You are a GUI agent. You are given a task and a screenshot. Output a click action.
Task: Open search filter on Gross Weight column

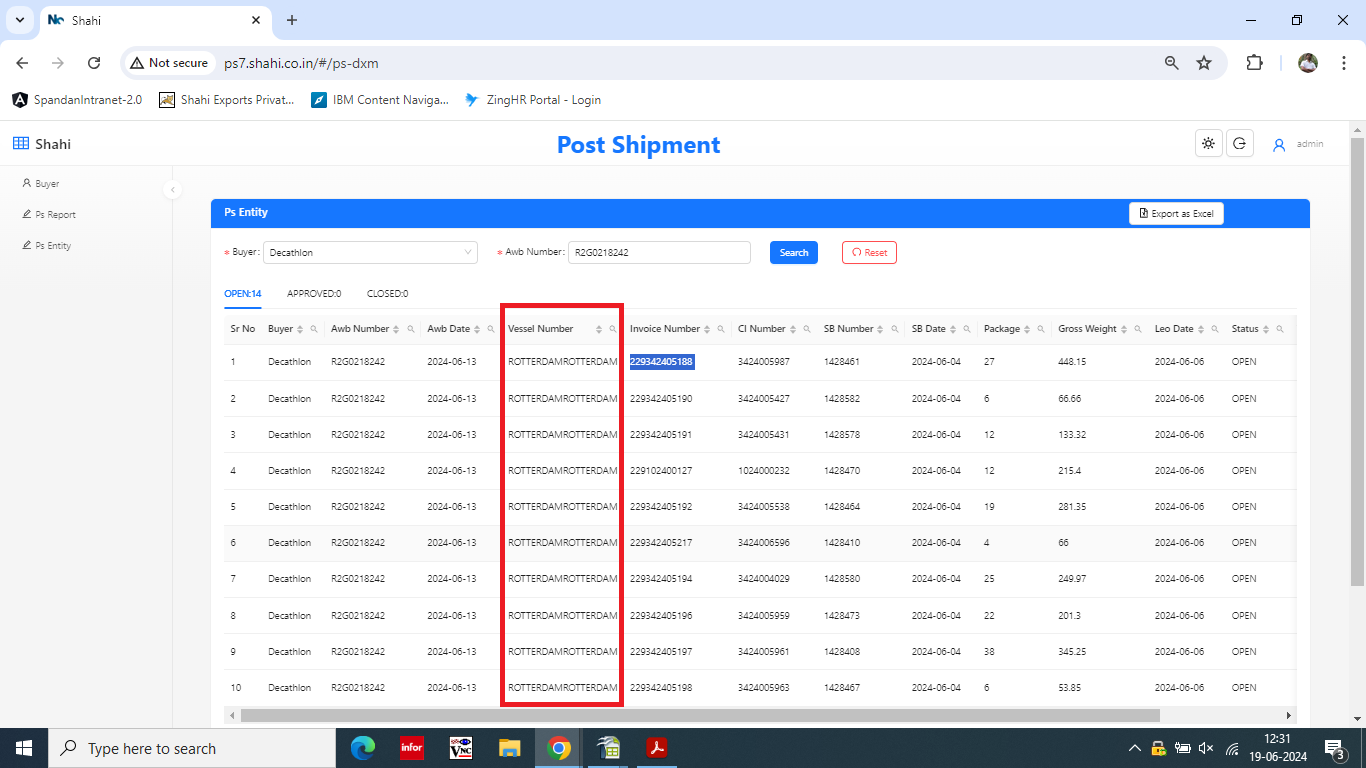(1138, 329)
